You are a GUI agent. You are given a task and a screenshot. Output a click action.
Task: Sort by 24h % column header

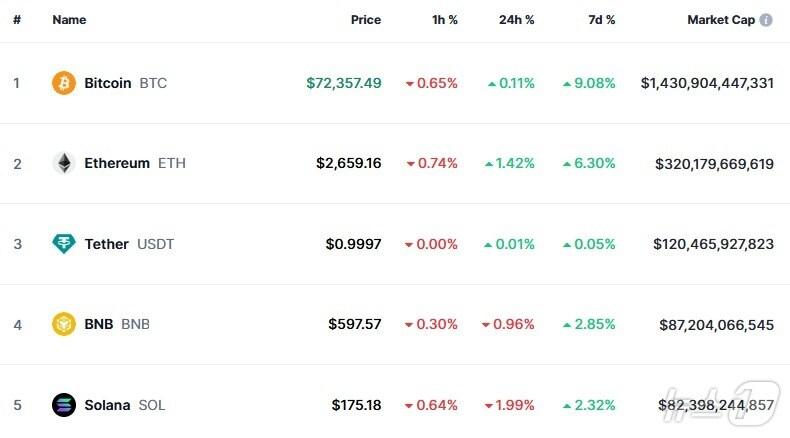click(516, 20)
